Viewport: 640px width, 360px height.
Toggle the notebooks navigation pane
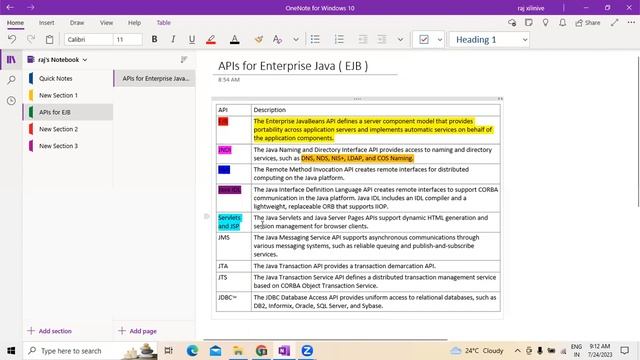(x=11, y=60)
